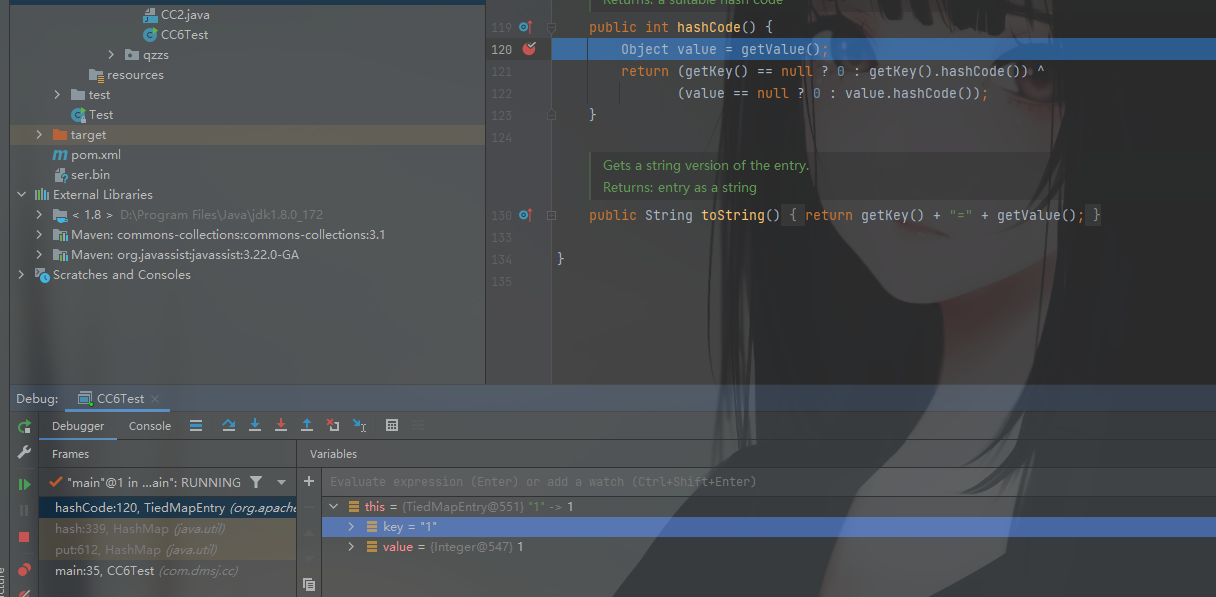
Task: Resume program with the green play icon
Action: (24, 484)
